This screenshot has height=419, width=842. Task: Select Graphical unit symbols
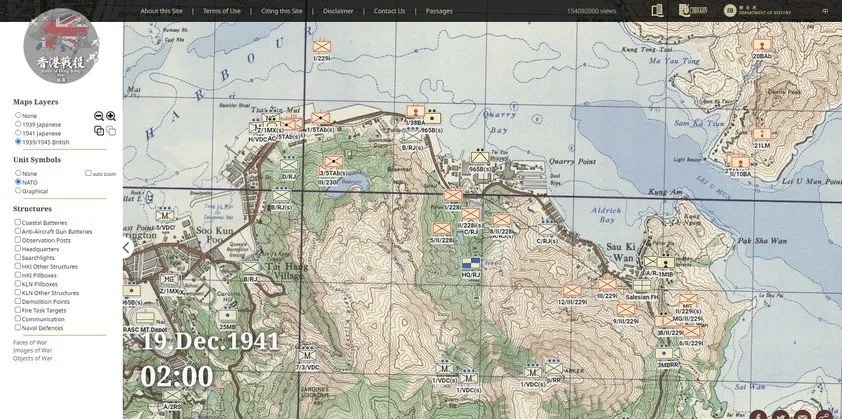(18, 191)
